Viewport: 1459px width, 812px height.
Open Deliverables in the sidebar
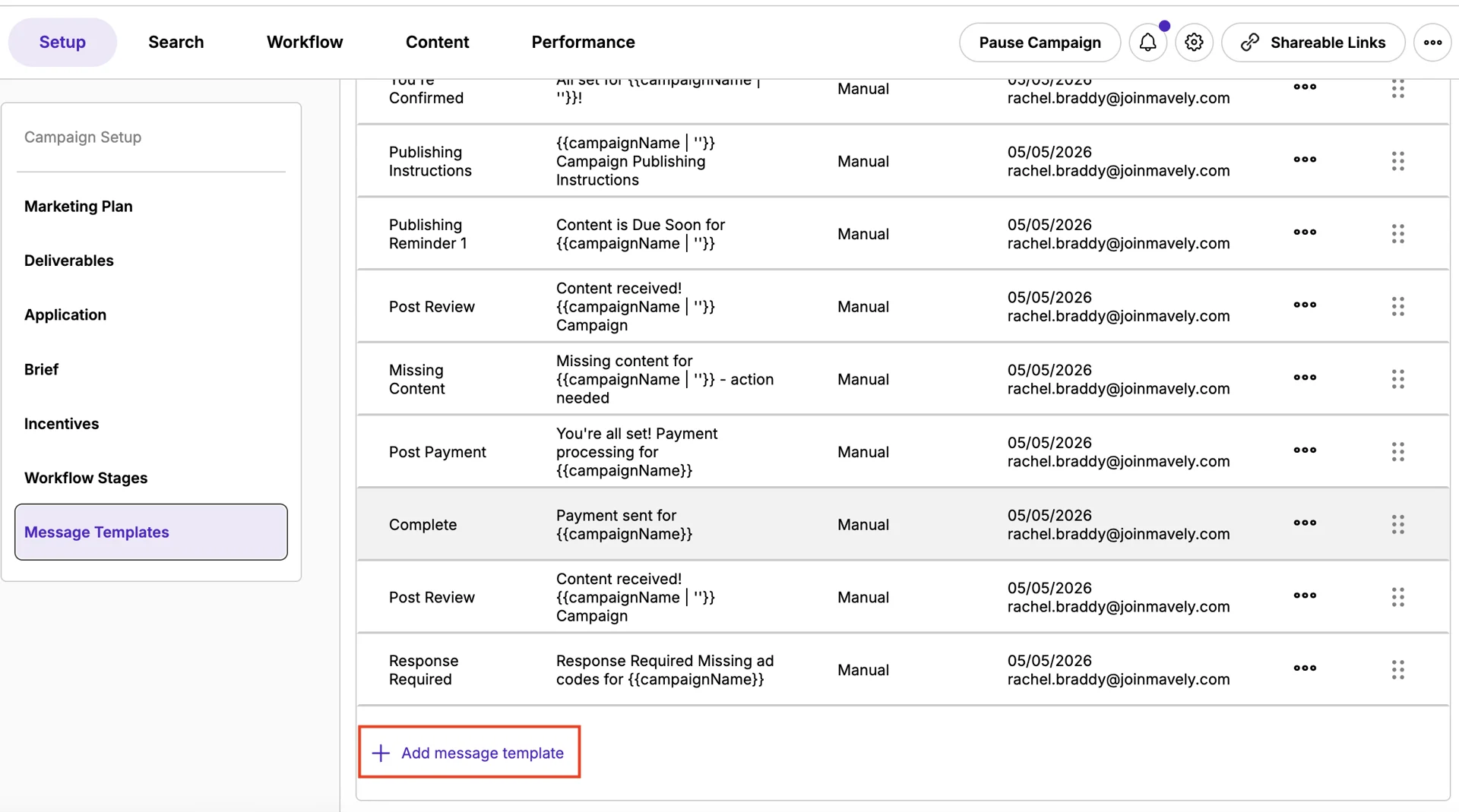(x=69, y=261)
